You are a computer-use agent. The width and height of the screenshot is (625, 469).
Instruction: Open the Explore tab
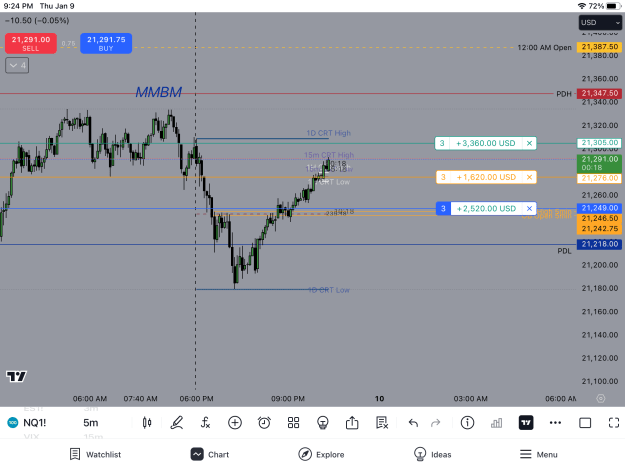pos(321,454)
